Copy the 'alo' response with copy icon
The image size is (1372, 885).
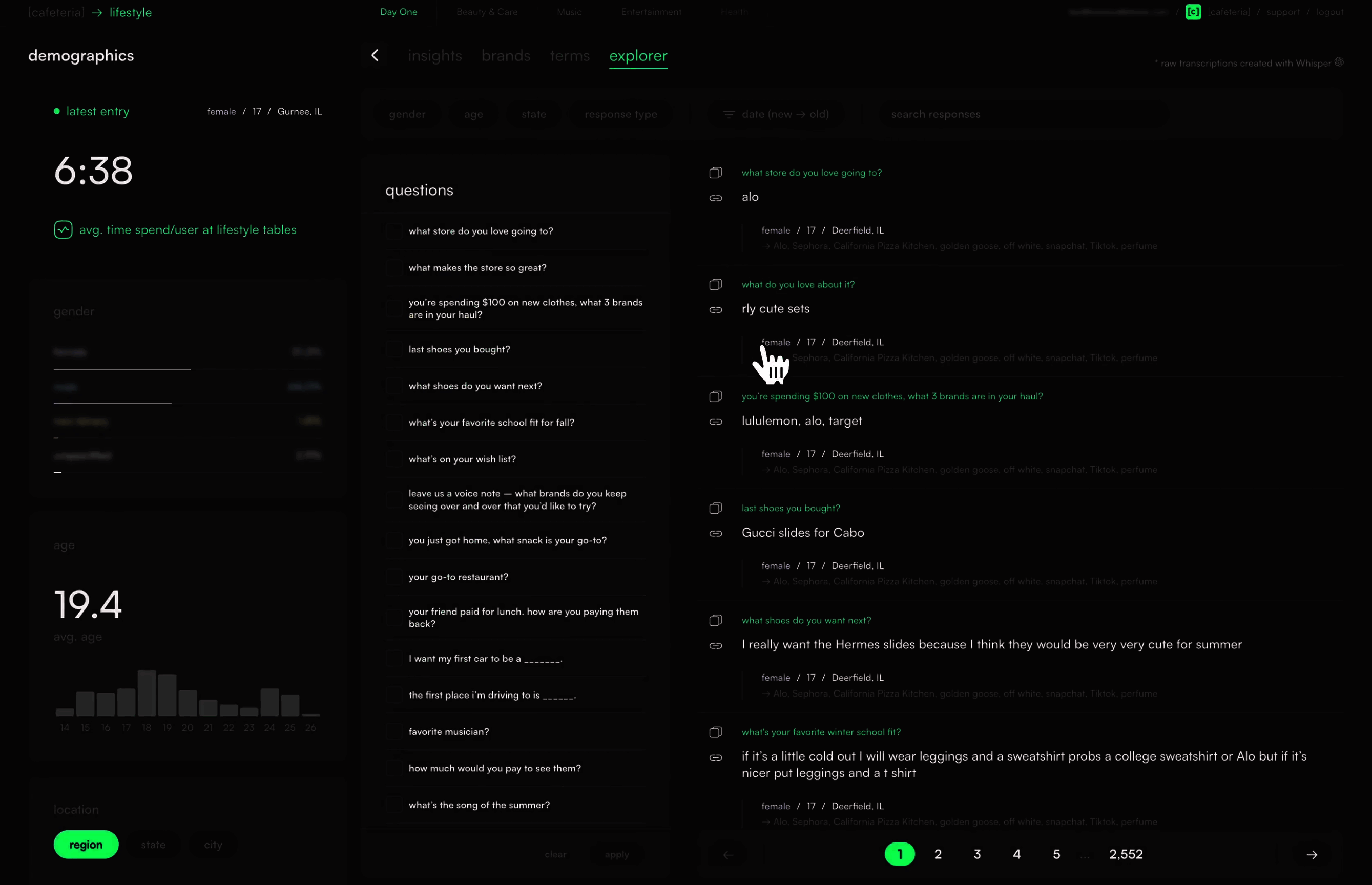(715, 173)
